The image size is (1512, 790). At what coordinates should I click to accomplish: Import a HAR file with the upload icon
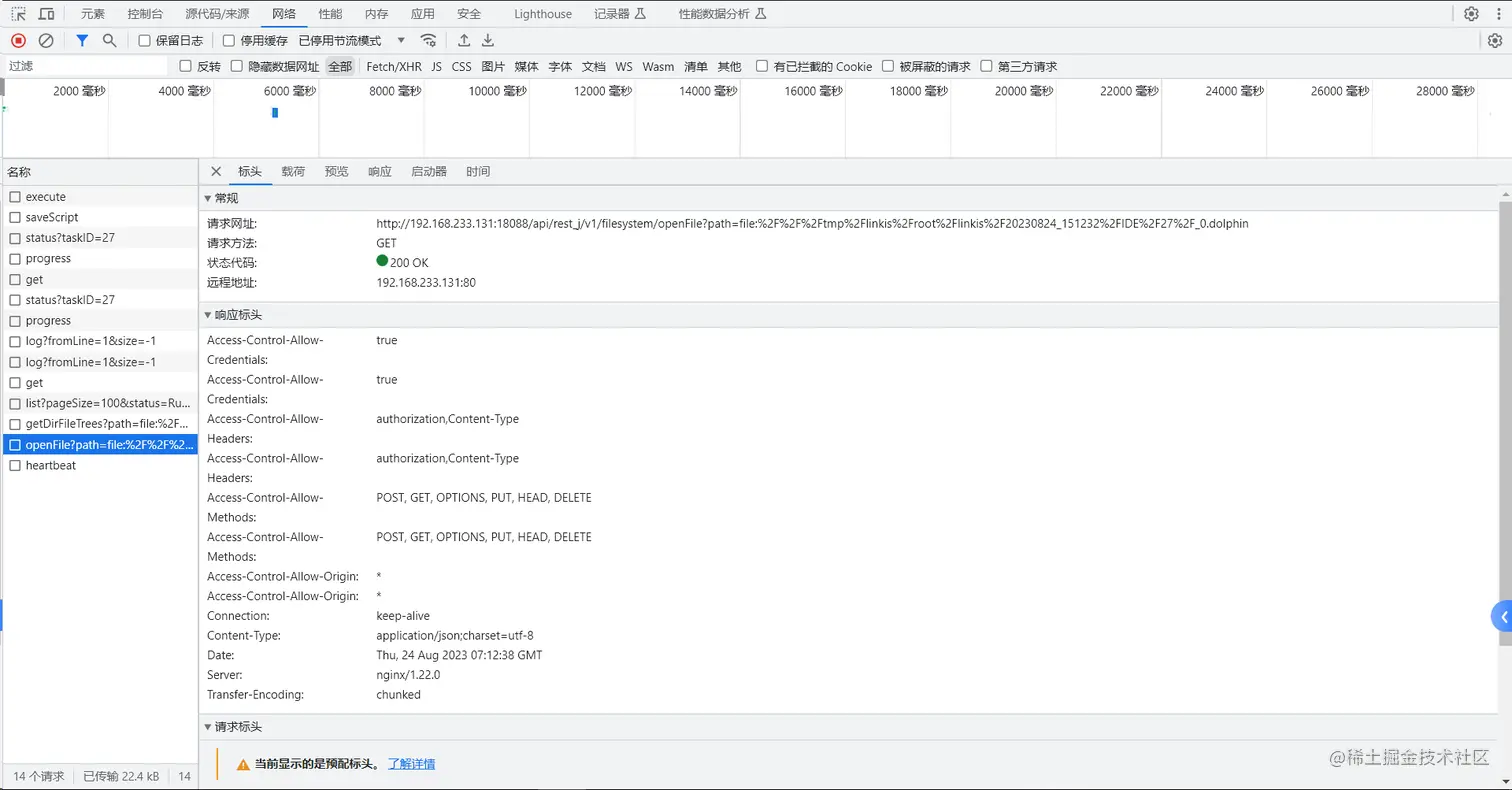pos(464,41)
